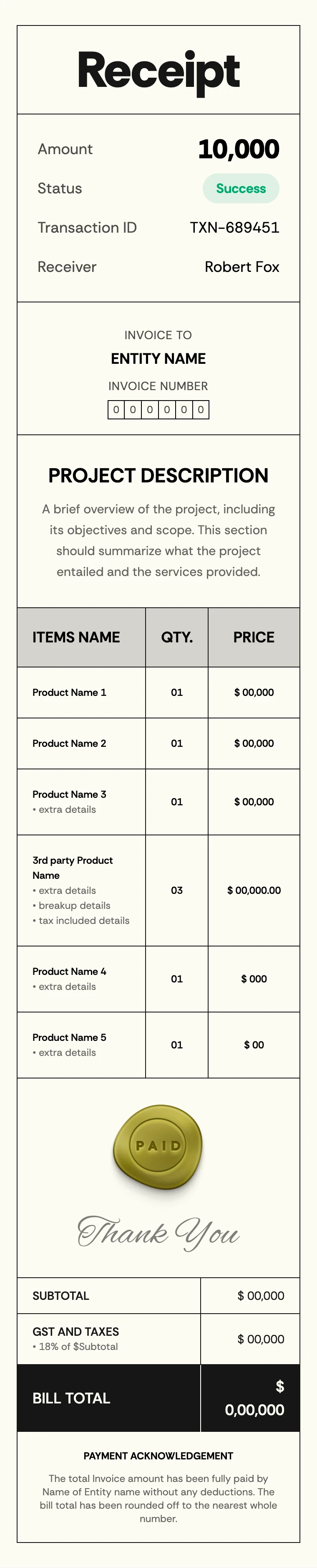Select the Robert Fox receiver name
317x1568 pixels.
pyautogui.click(x=242, y=267)
